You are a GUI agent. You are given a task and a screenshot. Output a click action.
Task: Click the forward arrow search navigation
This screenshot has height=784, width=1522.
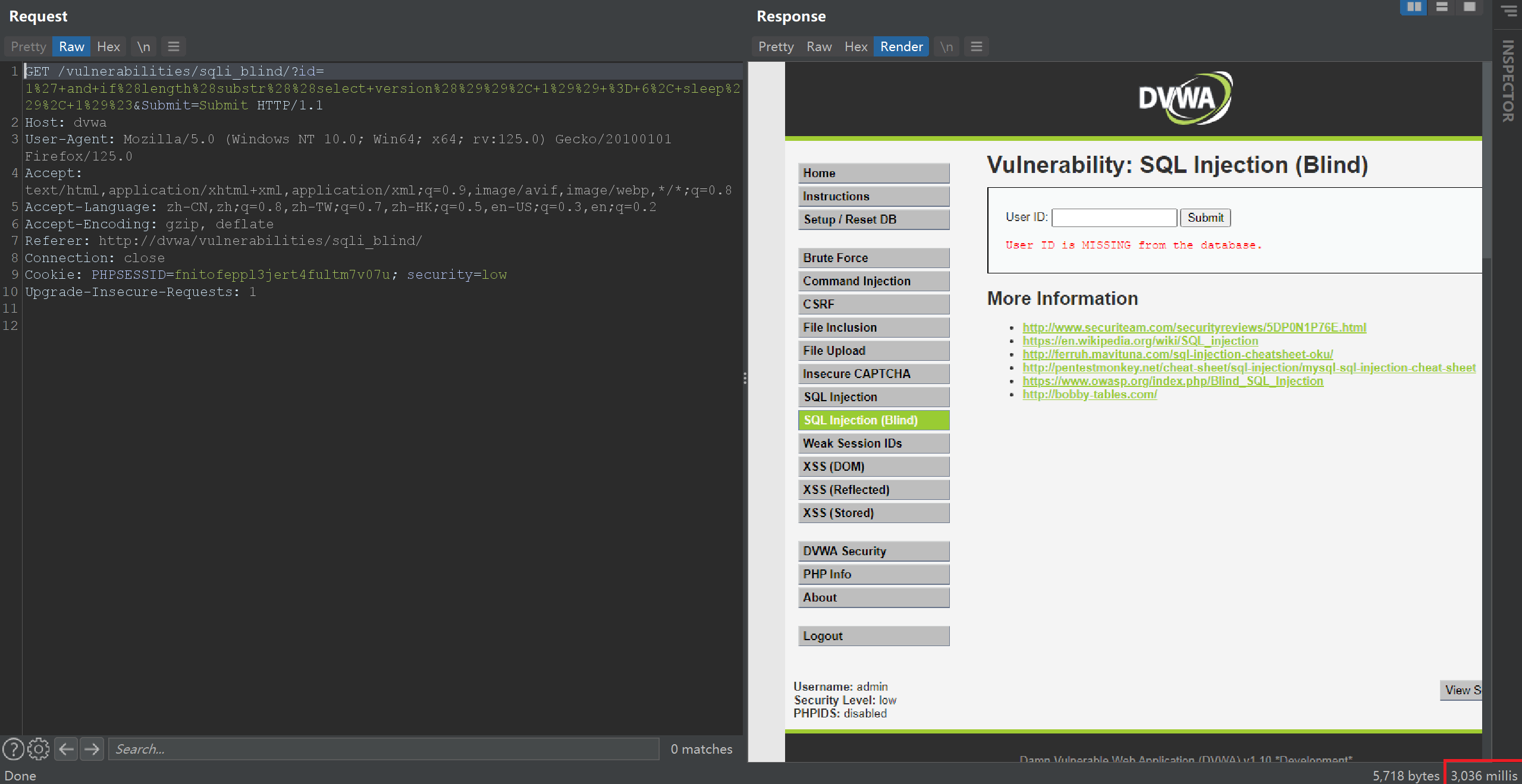pos(92,749)
